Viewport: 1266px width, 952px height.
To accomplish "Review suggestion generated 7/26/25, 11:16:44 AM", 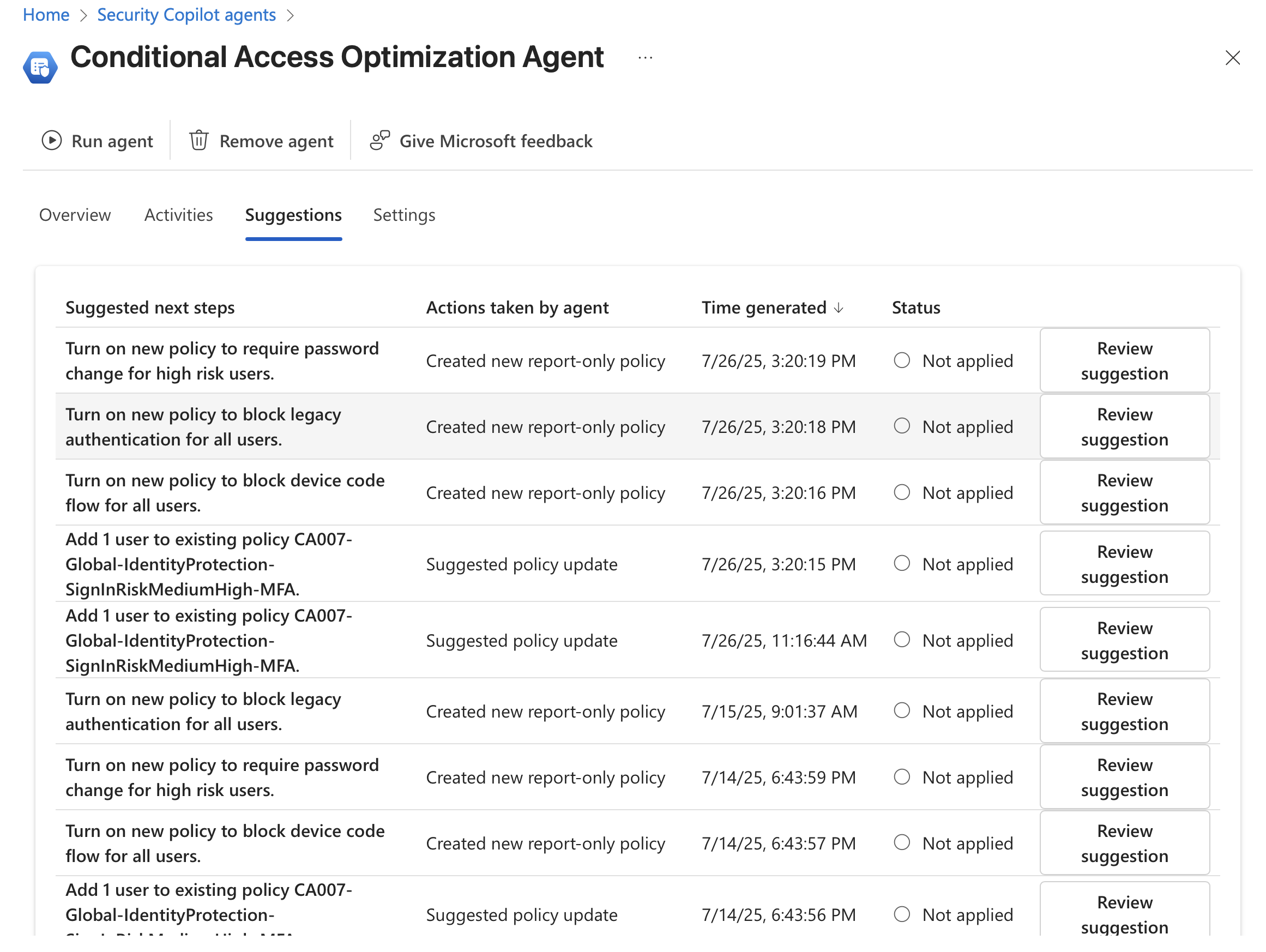I will pyautogui.click(x=1125, y=640).
